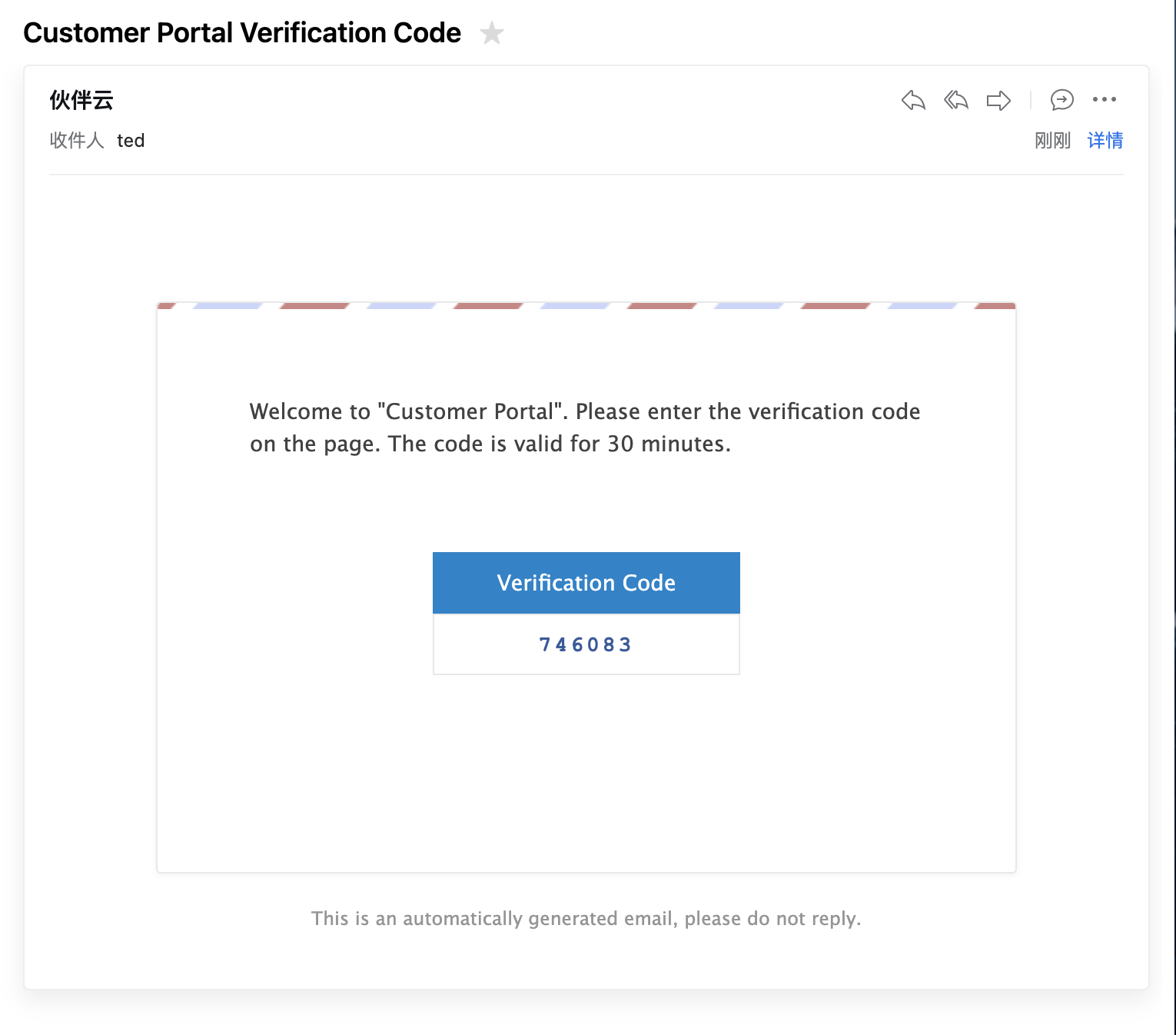Viewport: 1176px width, 1035px height.
Task: Click the white box surrounding the code digits
Action: pos(586,644)
